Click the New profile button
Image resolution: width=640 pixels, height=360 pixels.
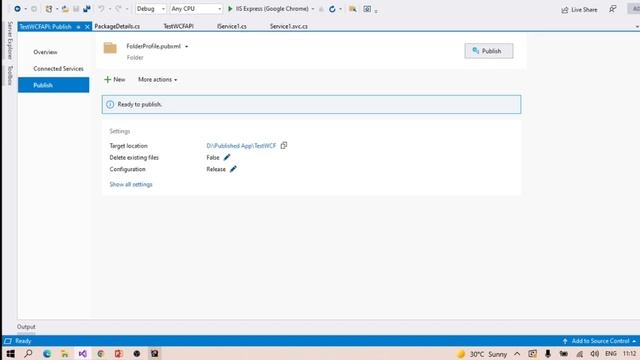[x=115, y=80]
